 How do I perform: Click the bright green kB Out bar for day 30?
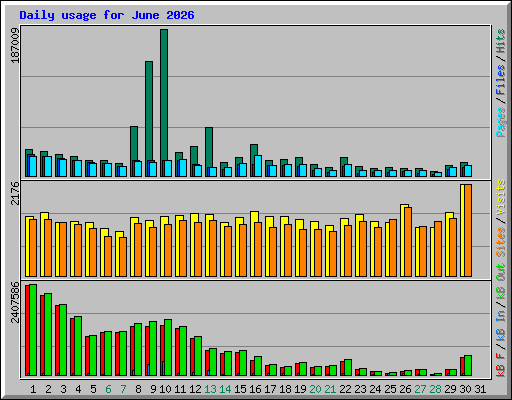(468, 366)
